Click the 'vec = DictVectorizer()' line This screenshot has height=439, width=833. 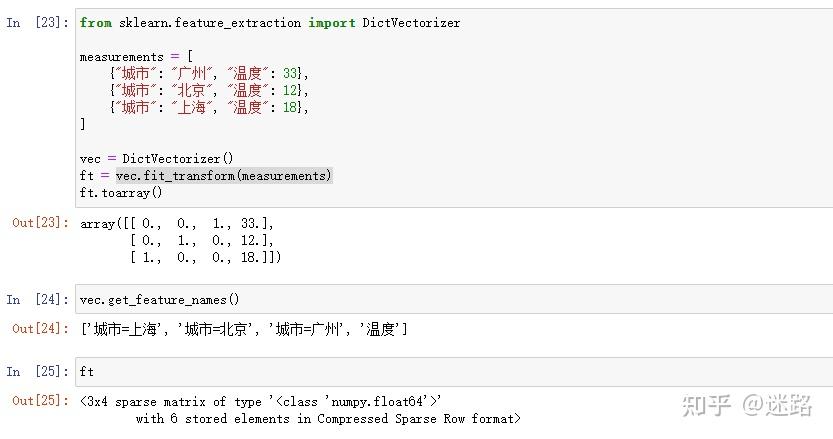[156, 158]
